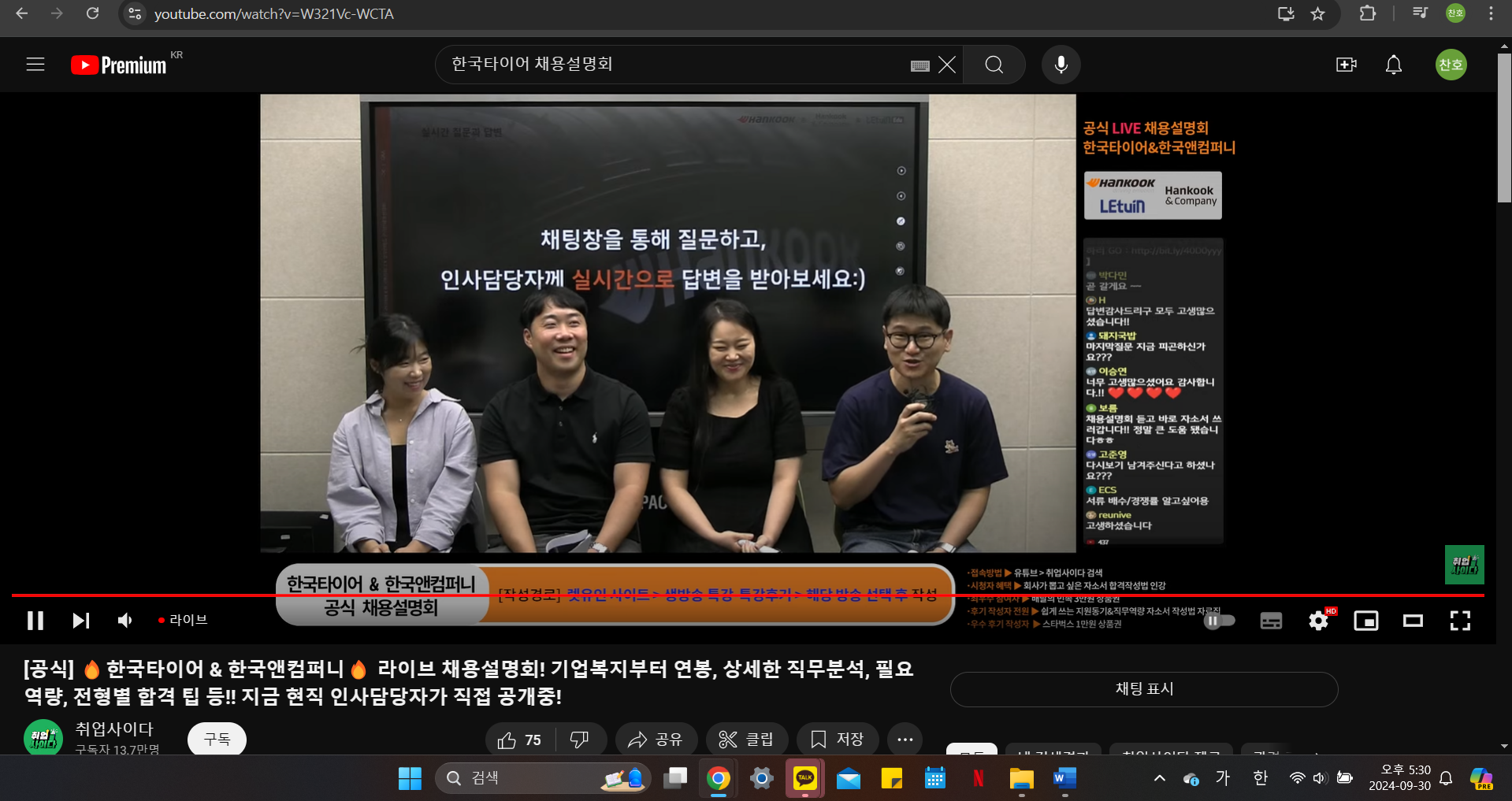Like the video with thumbs up
Viewport: 1512px width, 801px height.
519,740
